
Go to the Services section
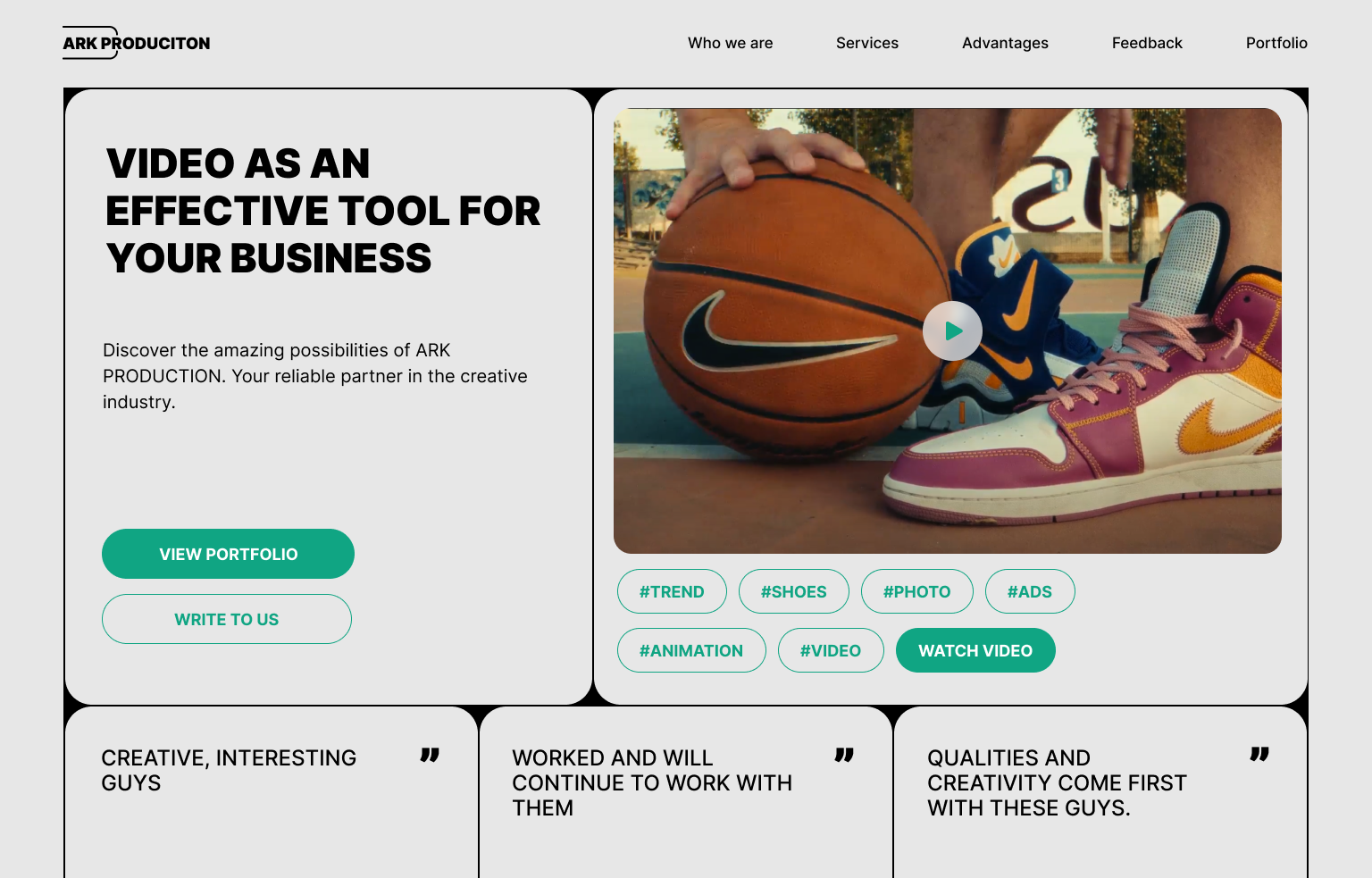tap(867, 43)
